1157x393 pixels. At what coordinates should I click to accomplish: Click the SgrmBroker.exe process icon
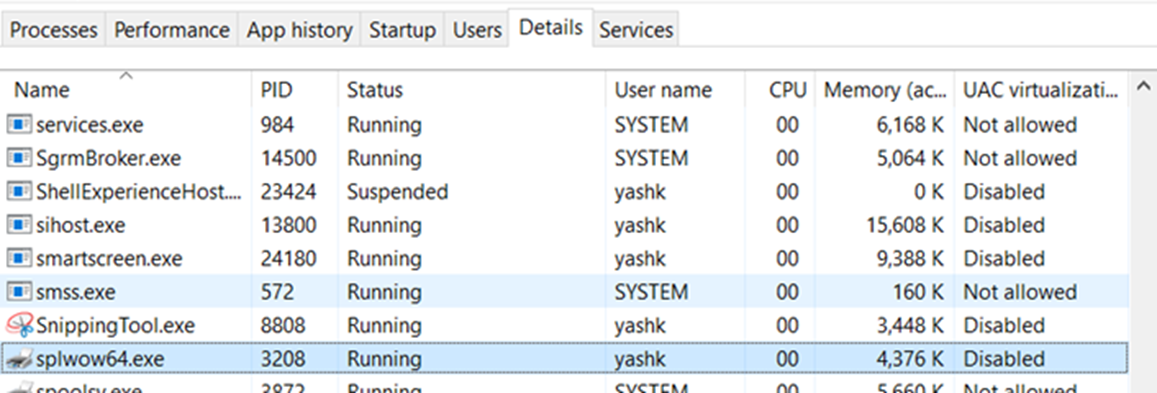[x=19, y=159]
